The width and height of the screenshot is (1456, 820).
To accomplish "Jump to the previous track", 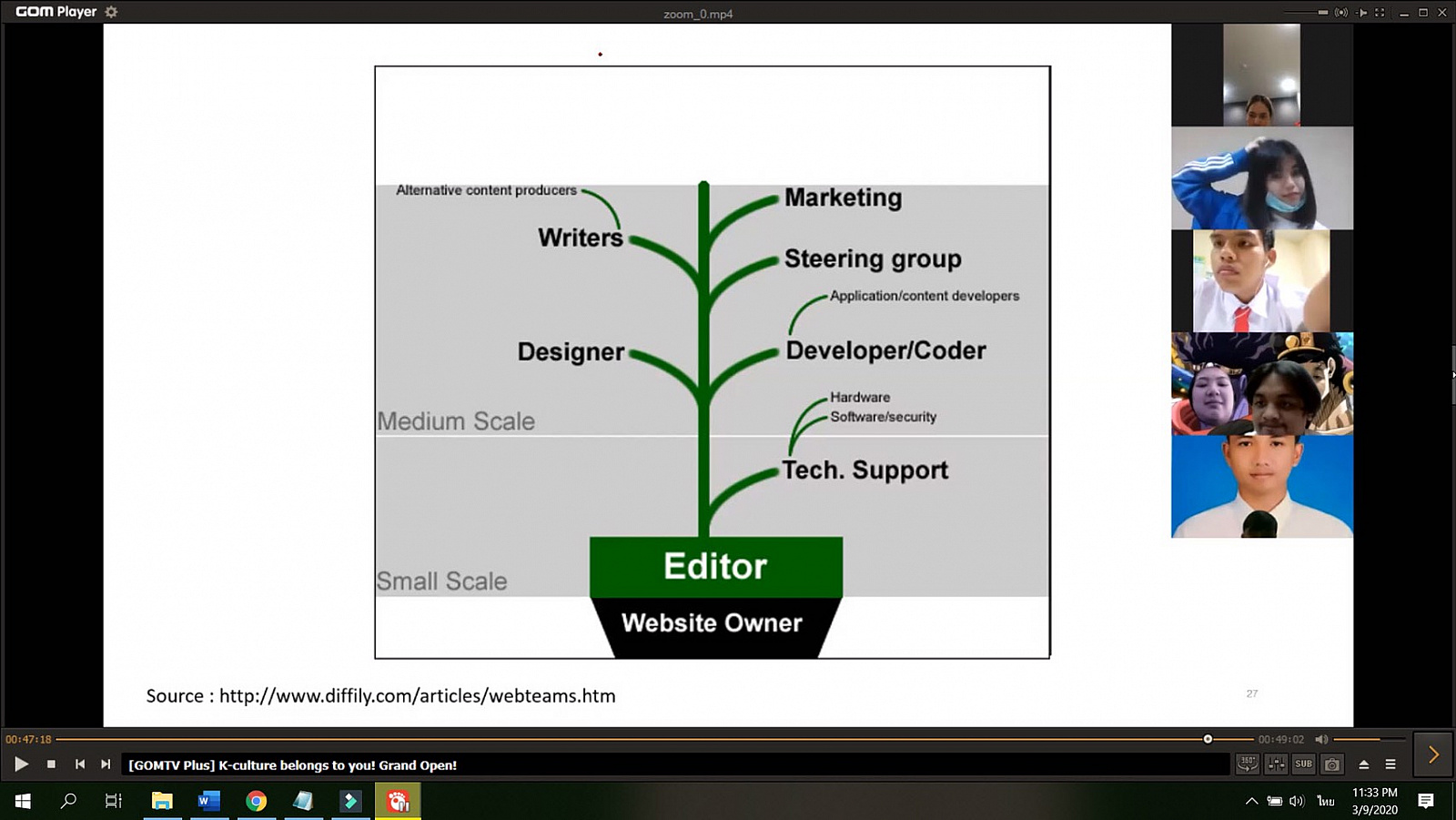I will [80, 764].
